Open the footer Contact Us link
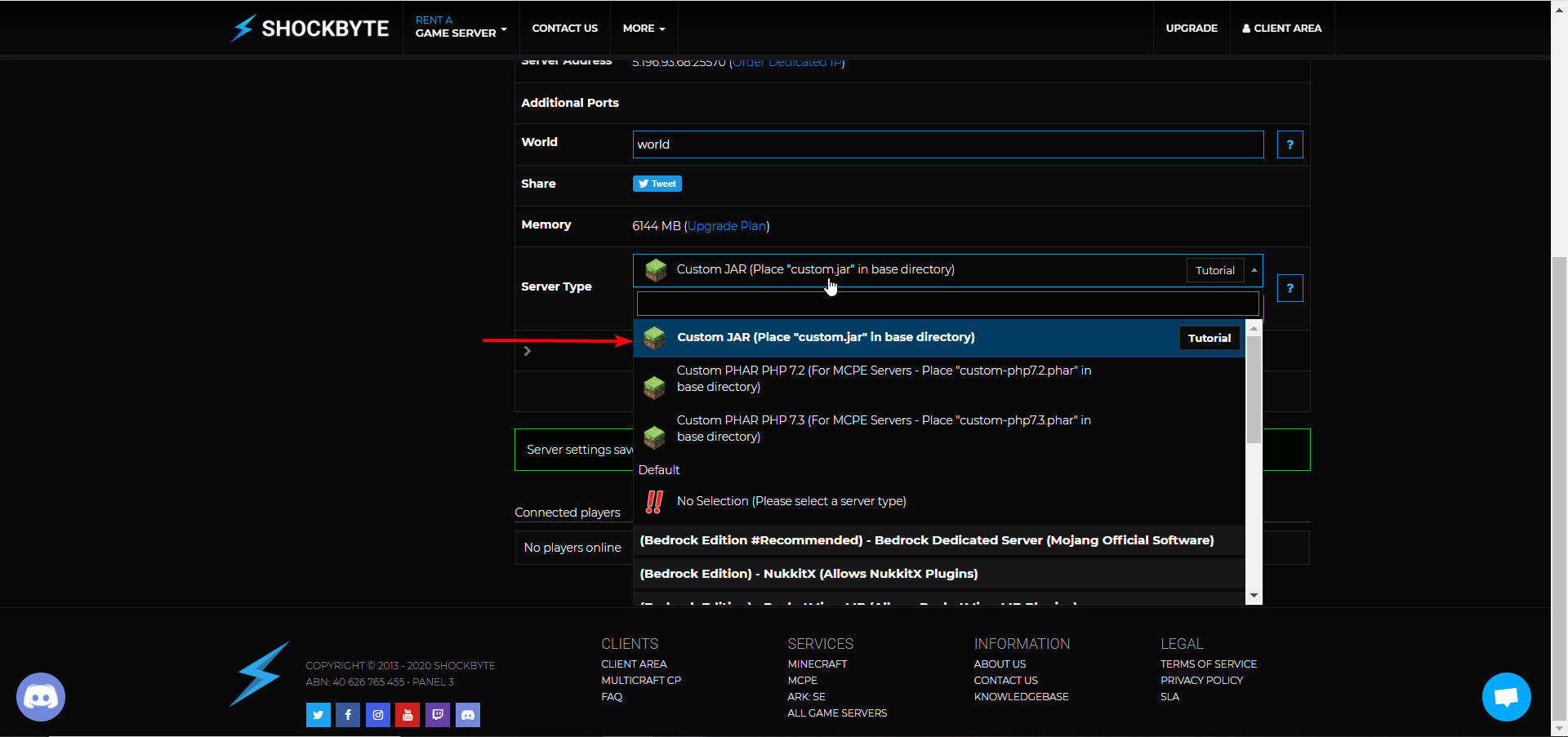Screen dimensions: 1568x737 1005,681
